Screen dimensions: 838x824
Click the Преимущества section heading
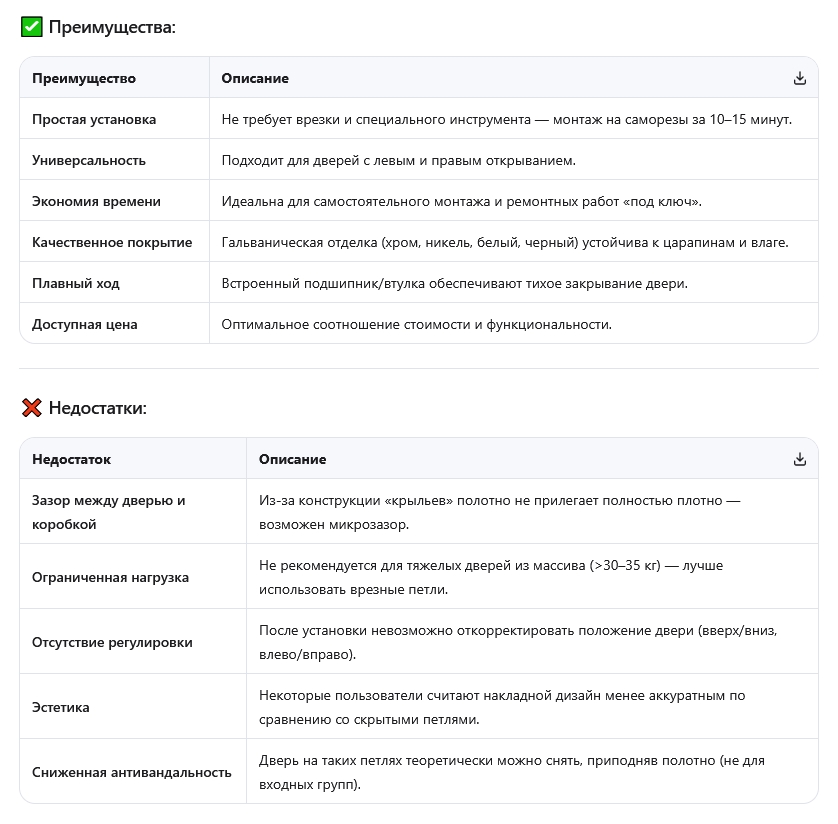(112, 27)
